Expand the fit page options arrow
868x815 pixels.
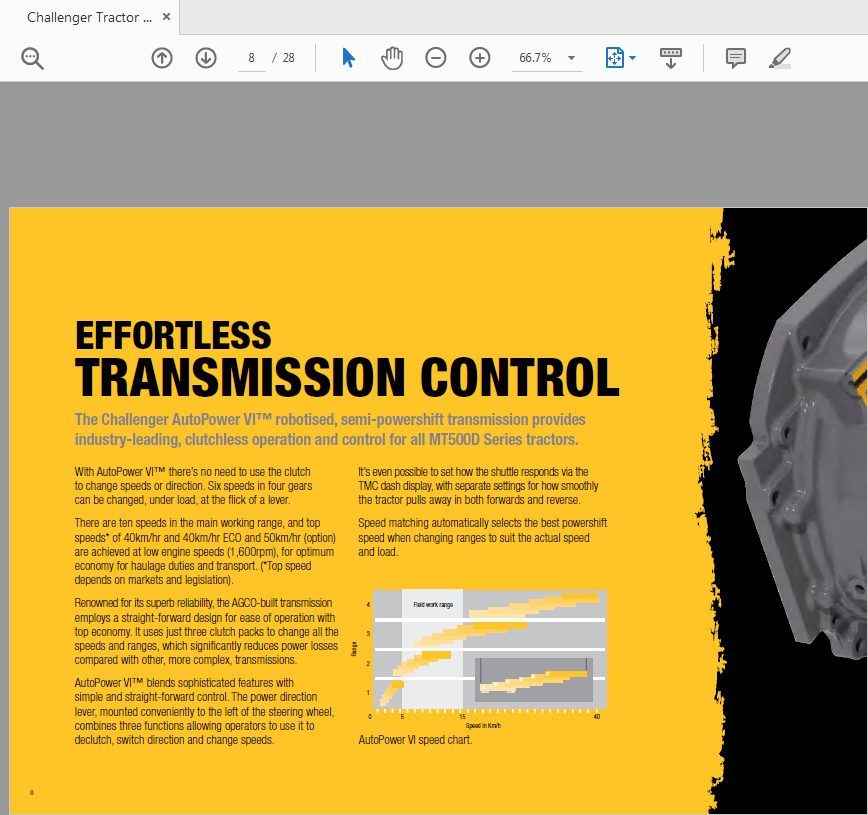633,58
